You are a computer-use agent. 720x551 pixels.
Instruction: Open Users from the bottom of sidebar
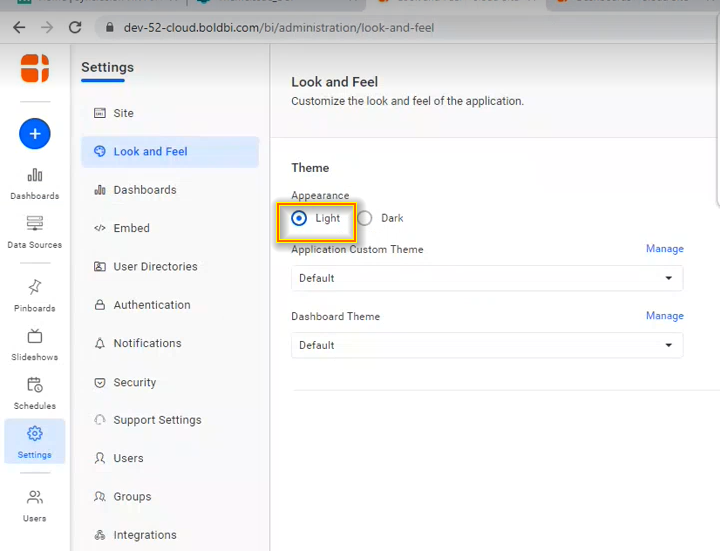coord(34,505)
